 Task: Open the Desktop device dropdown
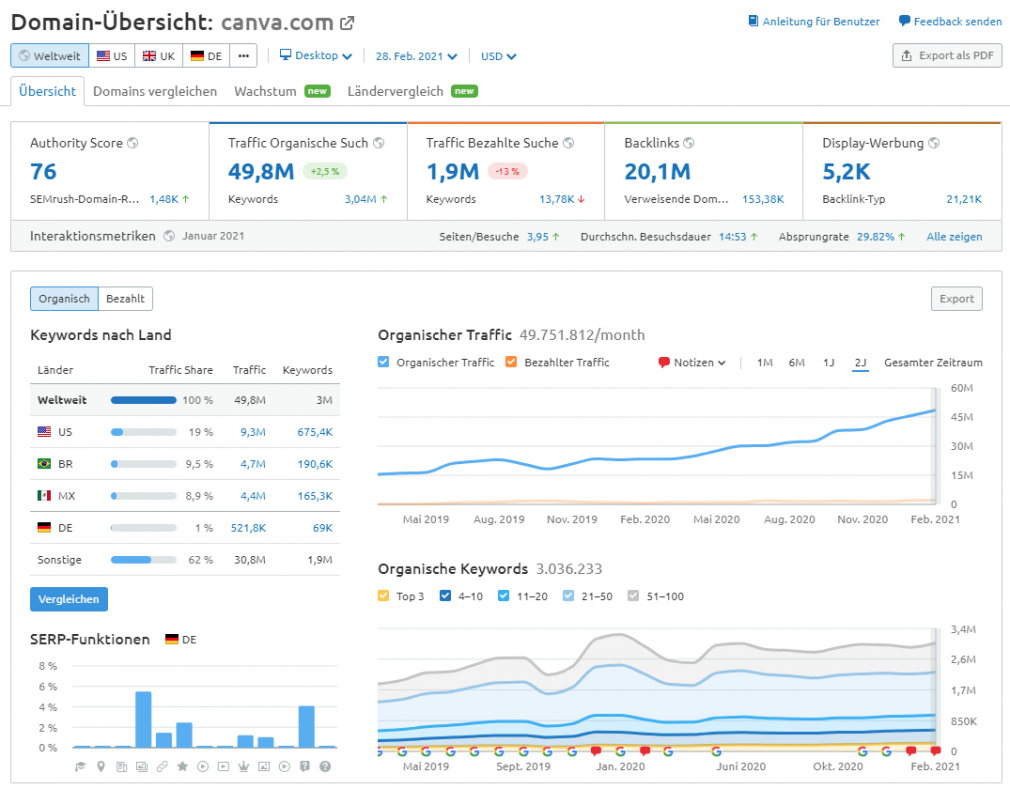coord(316,56)
